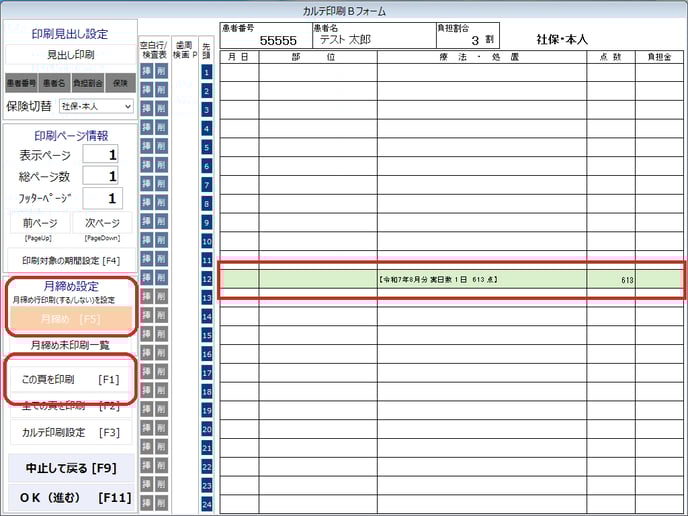Click the 削 delete button for row 1
Image resolution: width=688 pixels, height=516 pixels.
click(x=161, y=72)
